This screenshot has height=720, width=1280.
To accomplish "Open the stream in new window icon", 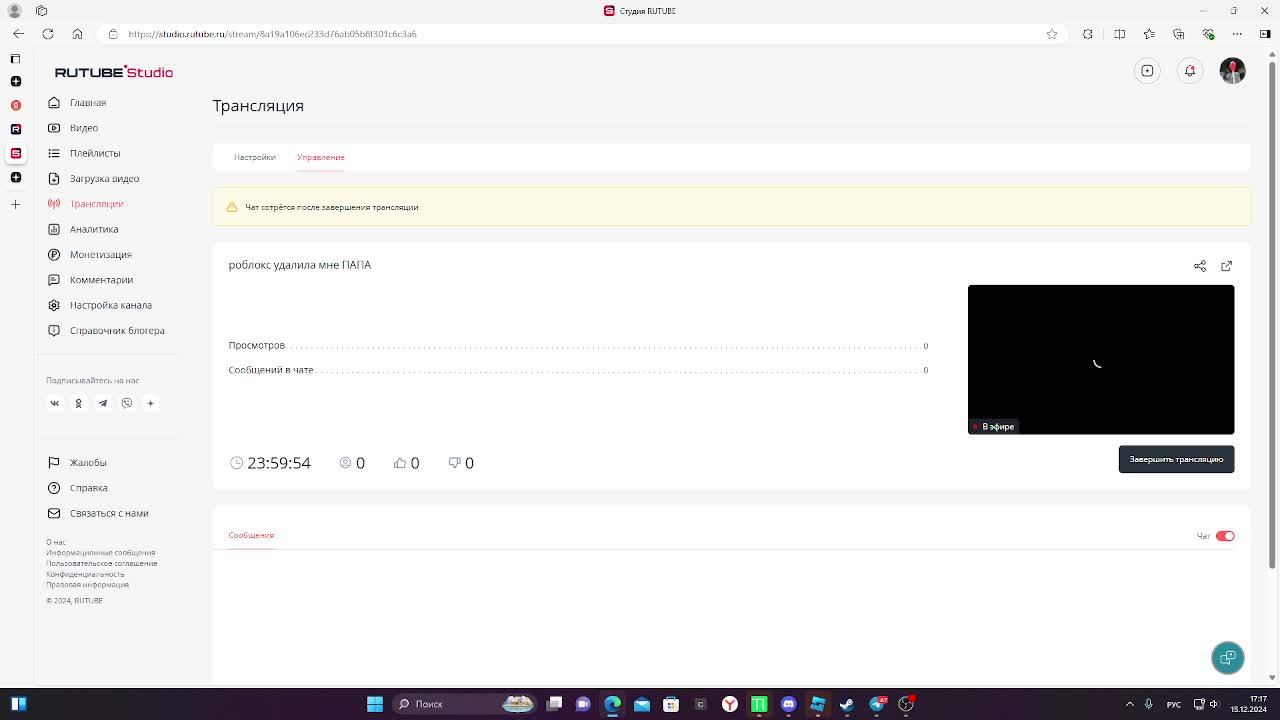I will [1227, 266].
